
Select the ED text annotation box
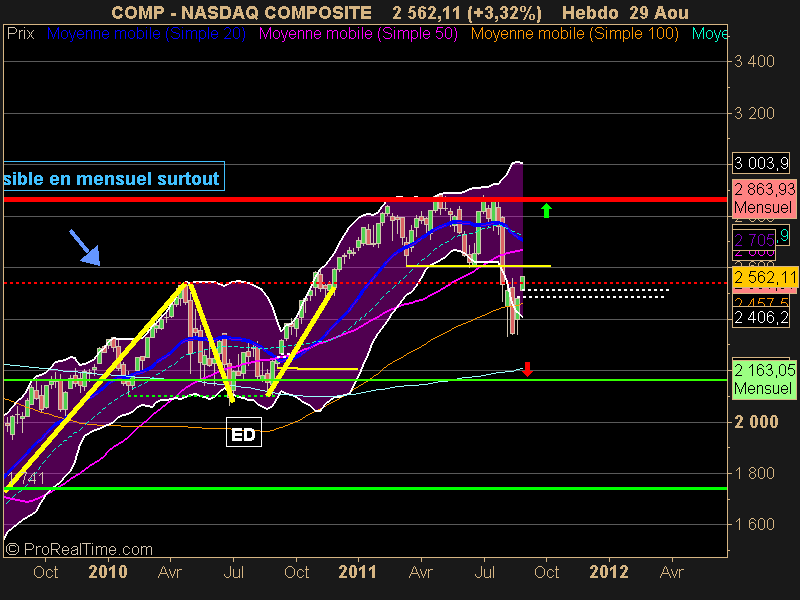point(244,432)
